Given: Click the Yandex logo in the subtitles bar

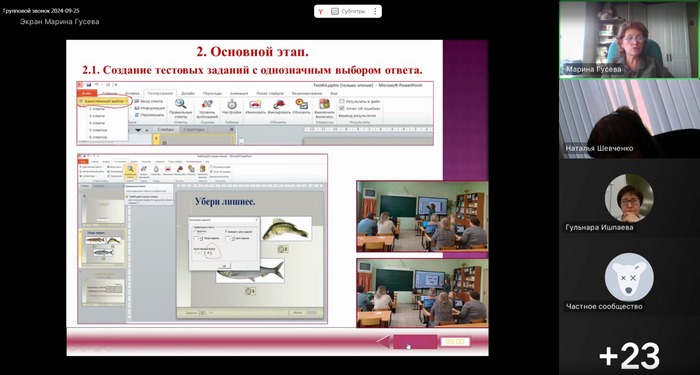Looking at the screenshot, I should click(320, 12).
